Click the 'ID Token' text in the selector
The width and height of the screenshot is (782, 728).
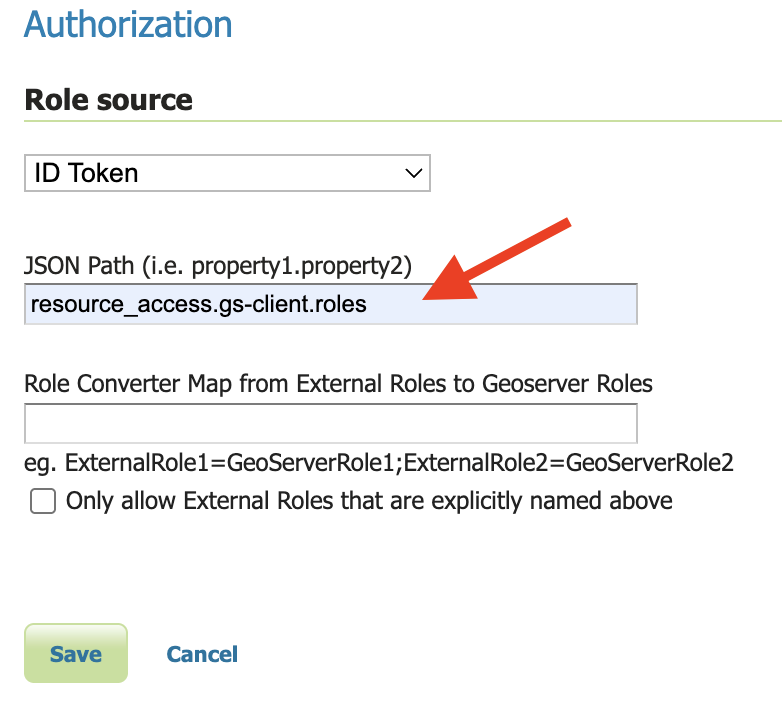pos(86,173)
